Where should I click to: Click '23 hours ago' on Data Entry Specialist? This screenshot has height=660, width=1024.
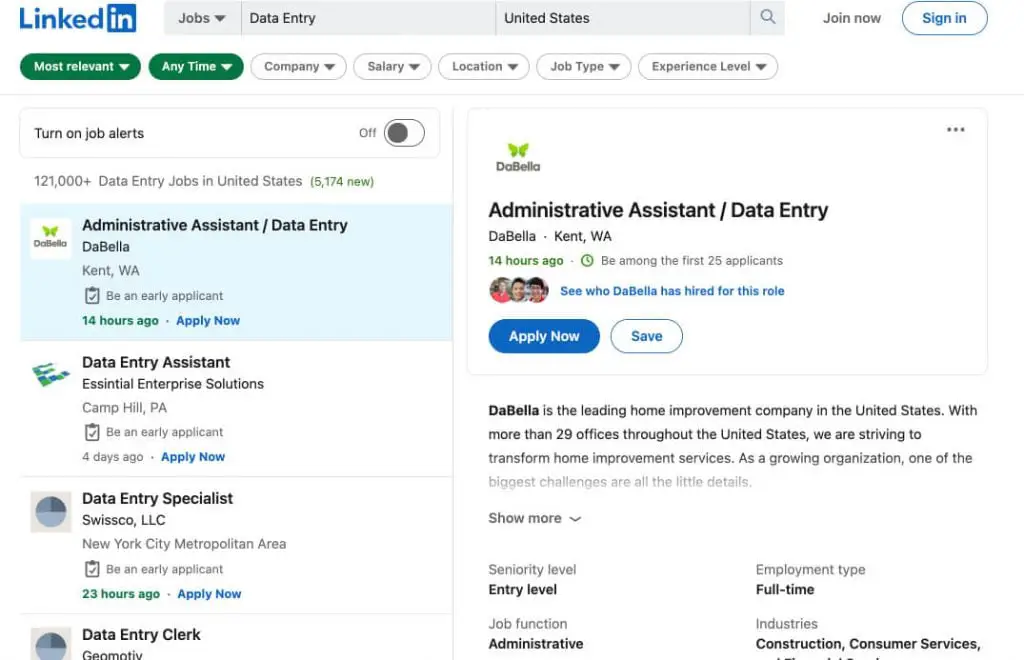(121, 594)
